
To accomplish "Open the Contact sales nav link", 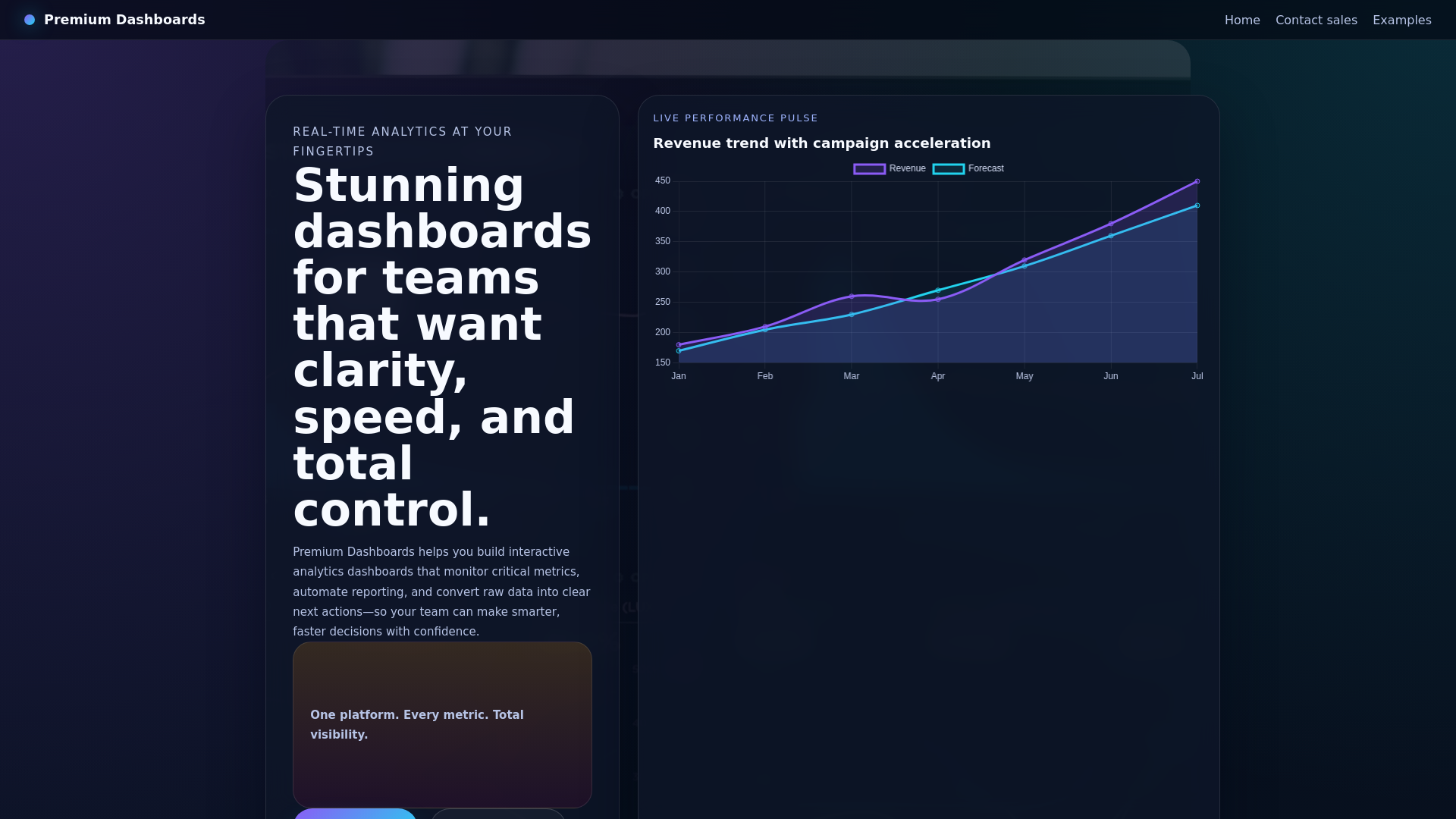I will coord(1316,20).
